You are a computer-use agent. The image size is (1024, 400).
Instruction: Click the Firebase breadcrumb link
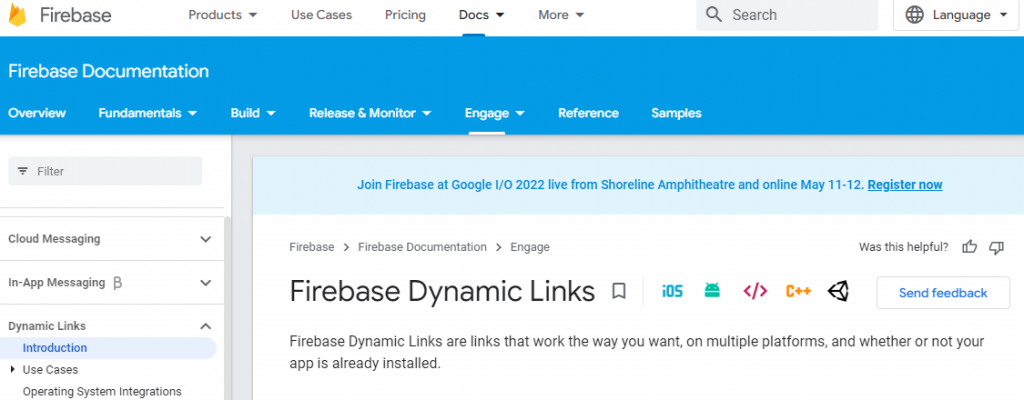(x=312, y=247)
